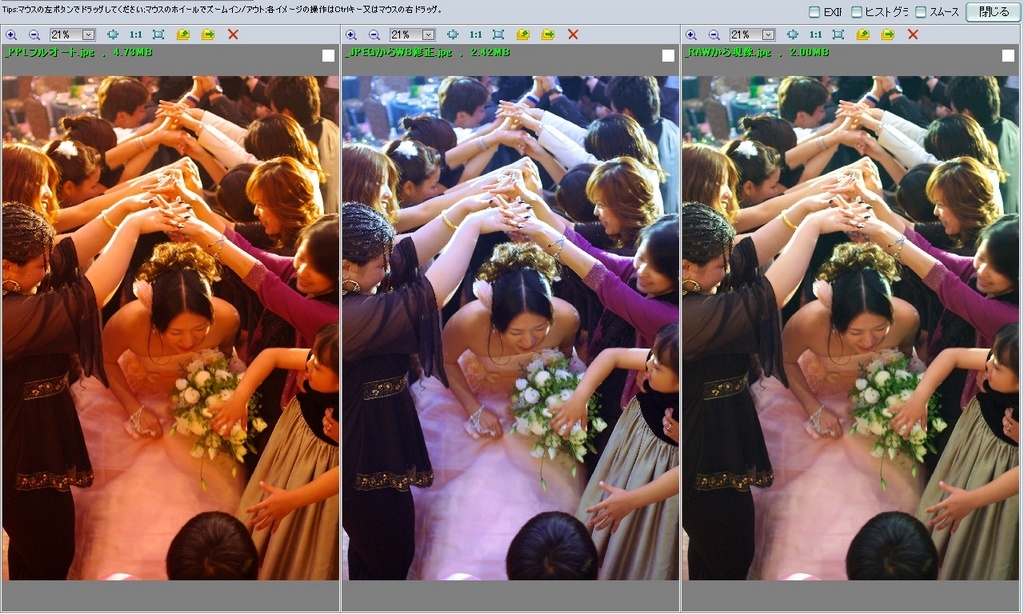Click the red X delete icon in right panel
Screen dimensions: 1024x614
point(913,35)
